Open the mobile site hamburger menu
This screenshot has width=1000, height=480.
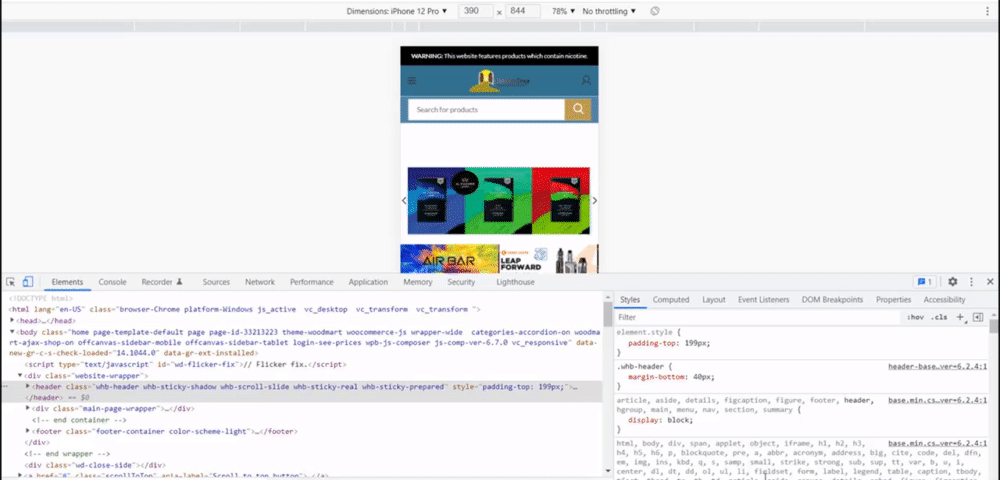click(412, 81)
